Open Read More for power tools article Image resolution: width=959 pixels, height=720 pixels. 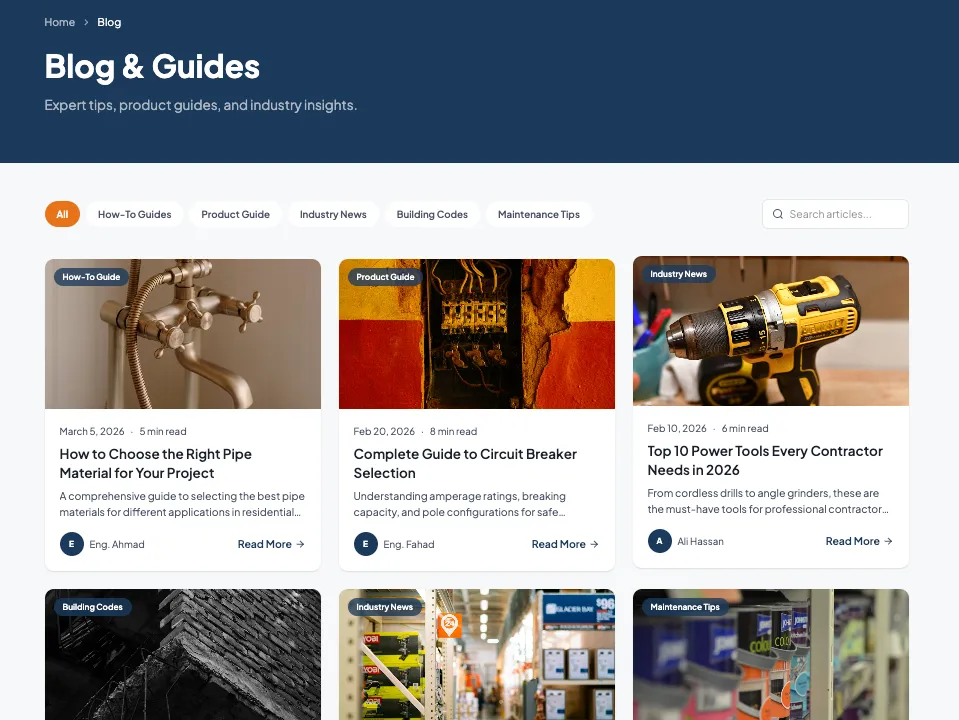point(859,541)
